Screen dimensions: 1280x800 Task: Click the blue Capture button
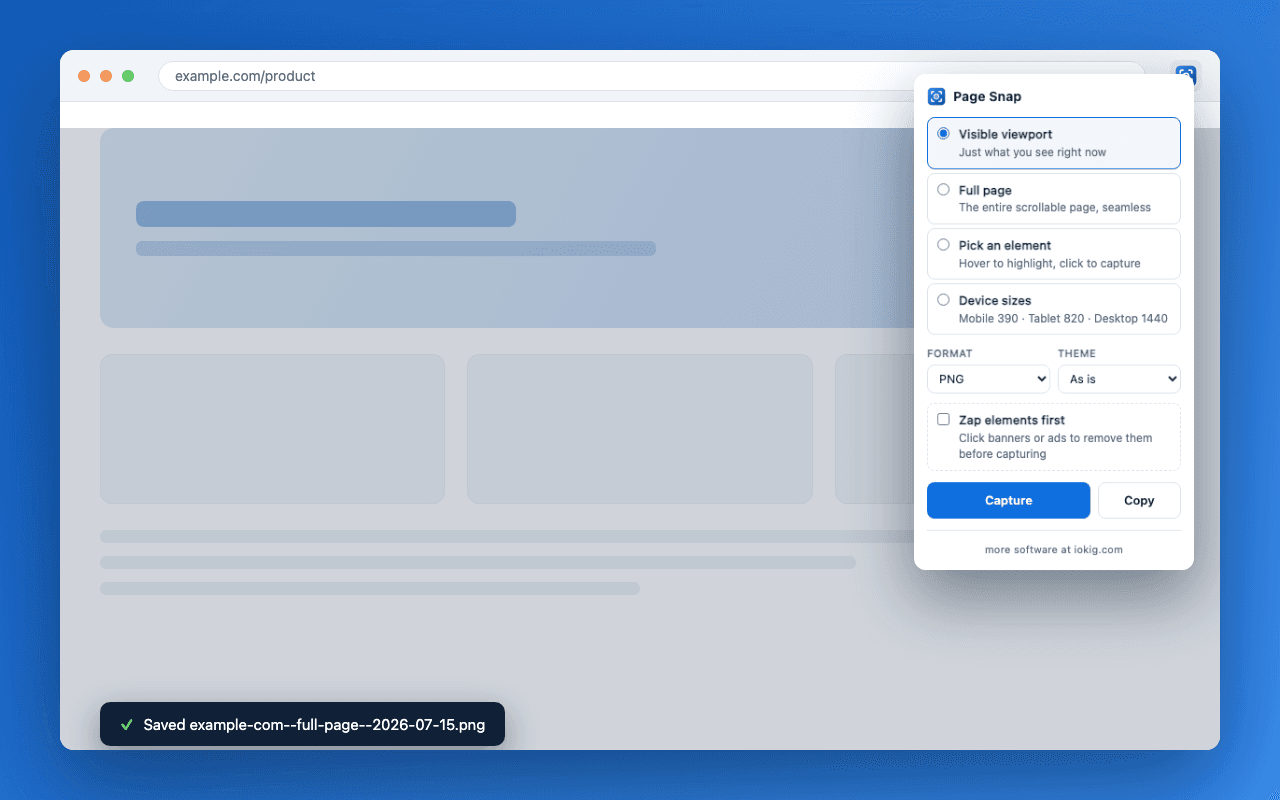pos(1008,500)
